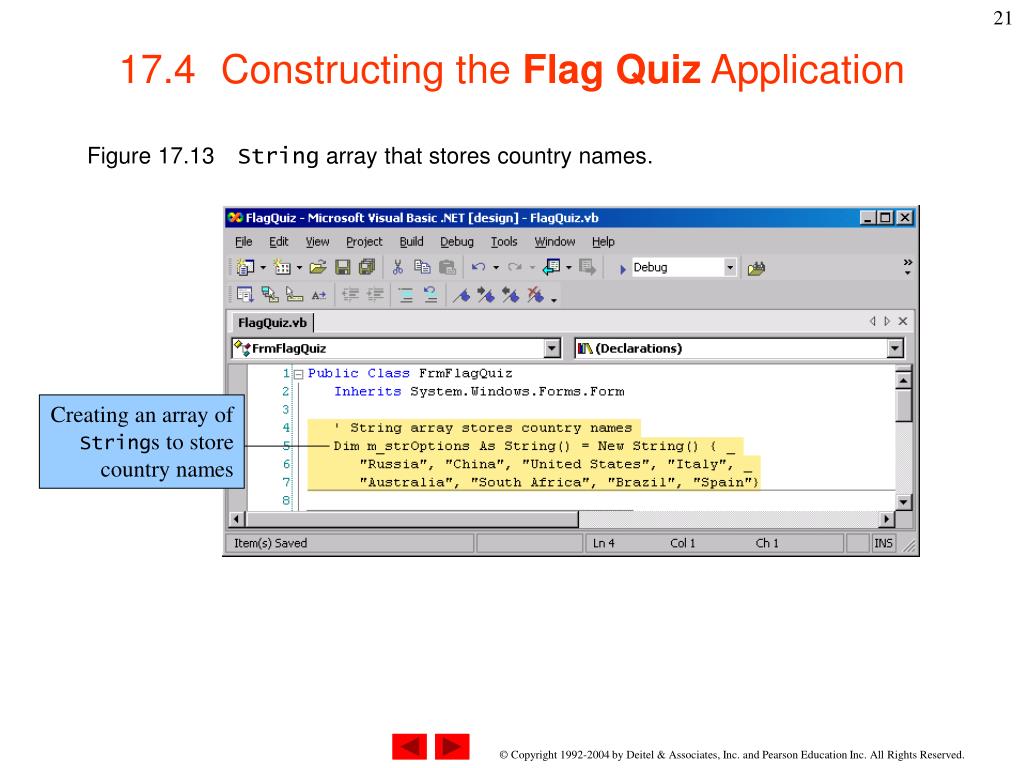Click the Display Parameter Info icon
This screenshot has width=1024, height=768.
tap(270, 295)
